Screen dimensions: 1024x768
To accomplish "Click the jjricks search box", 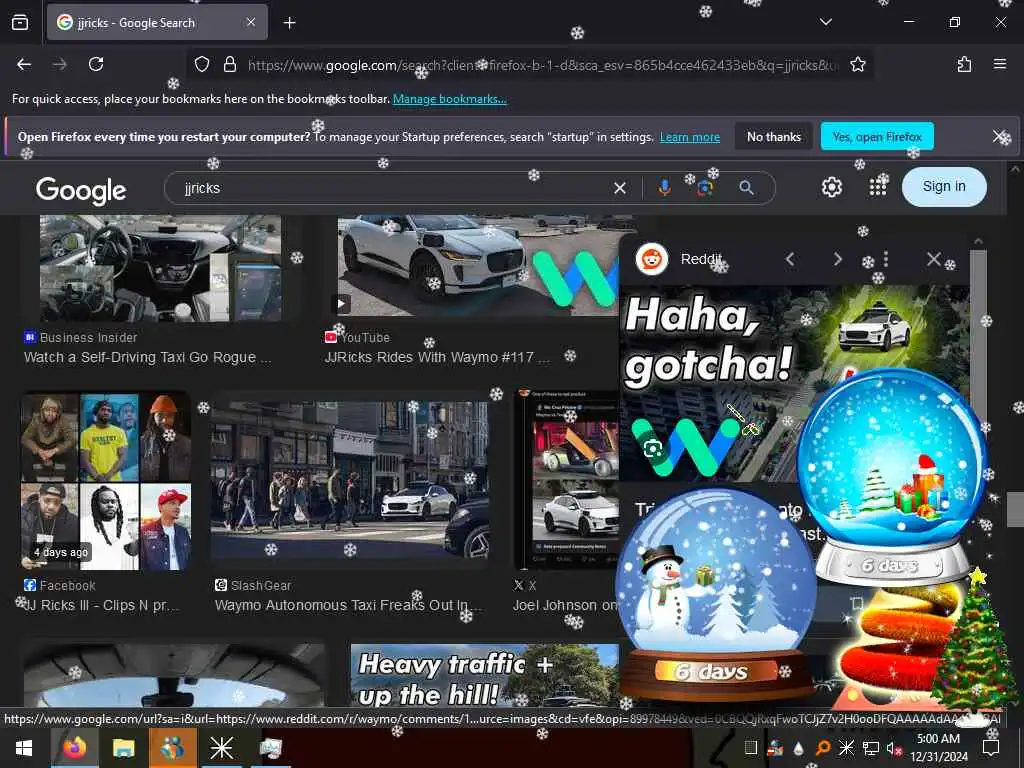I will tap(392, 188).
